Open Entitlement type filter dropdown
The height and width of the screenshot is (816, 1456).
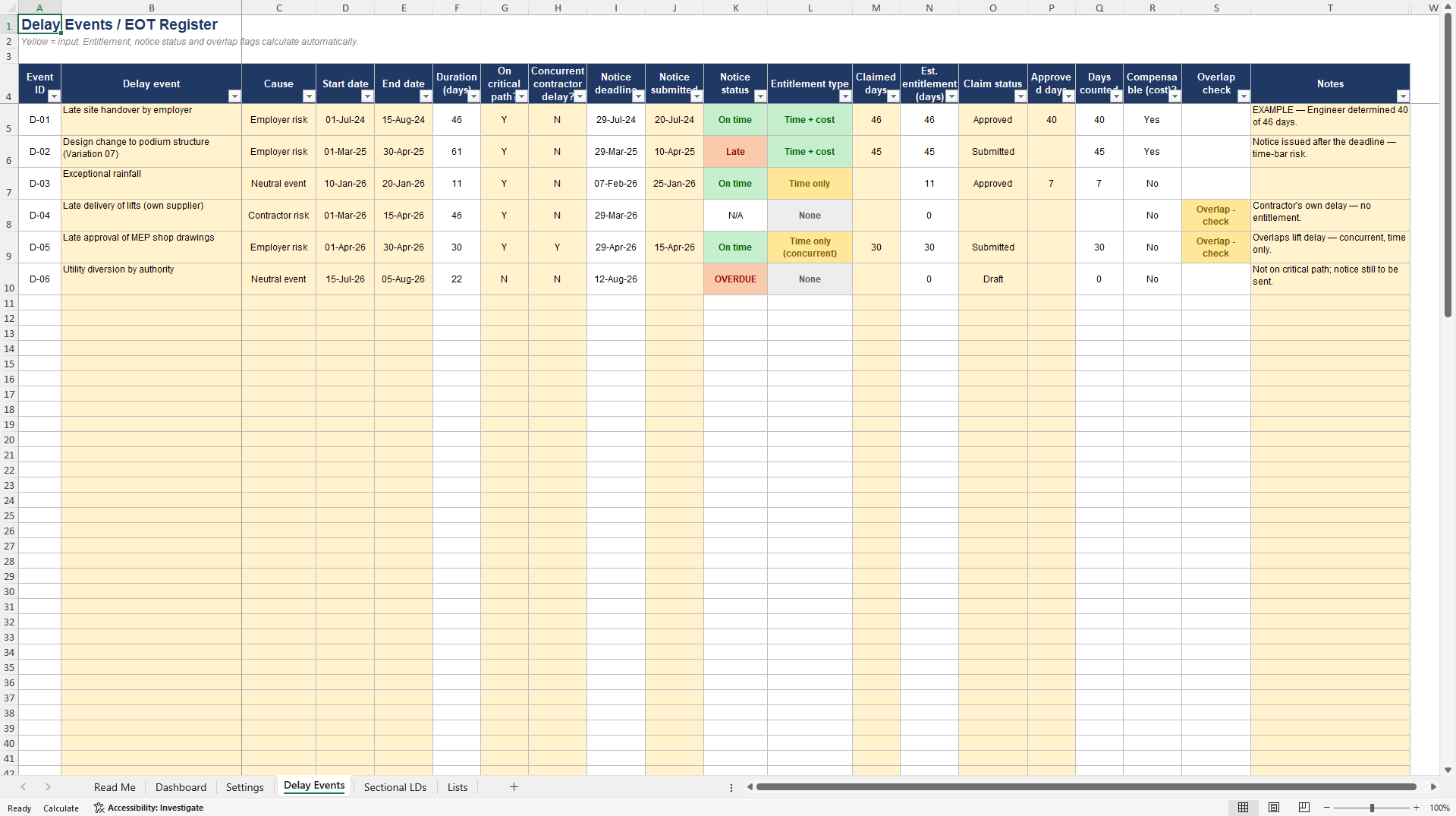pyautogui.click(x=845, y=96)
